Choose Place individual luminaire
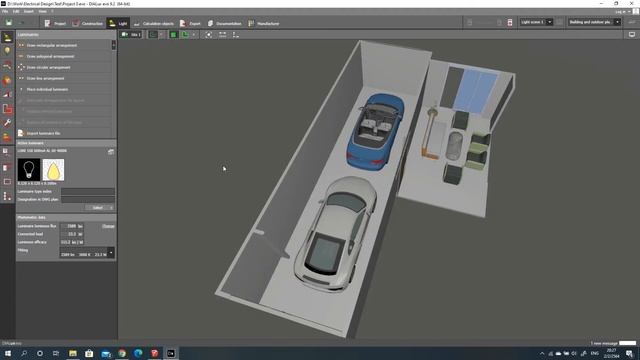 tap(64, 89)
